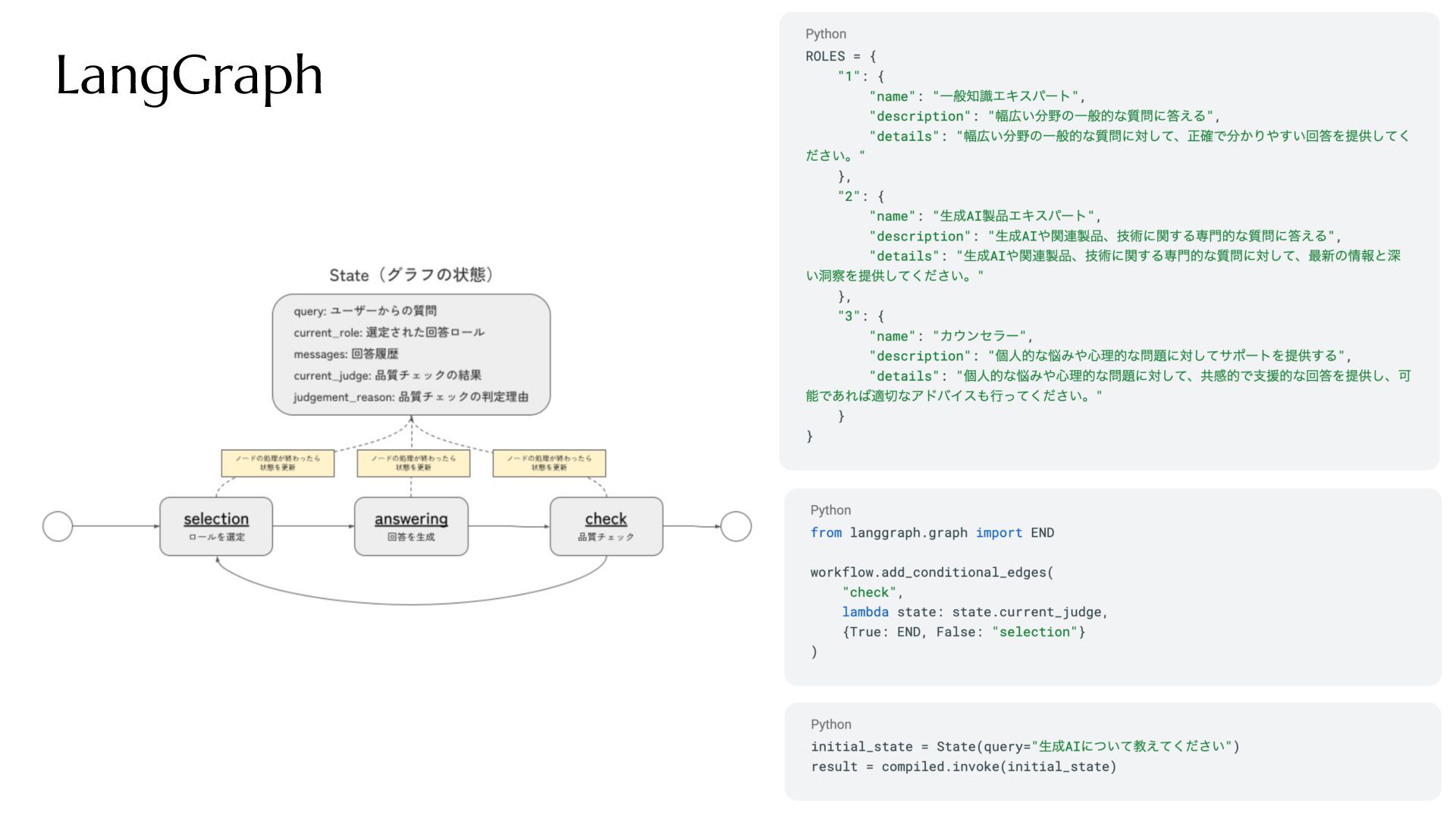1456x819 pixels.
Task: Select the State（グラフの状態） heading
Action: pyautogui.click(x=411, y=275)
